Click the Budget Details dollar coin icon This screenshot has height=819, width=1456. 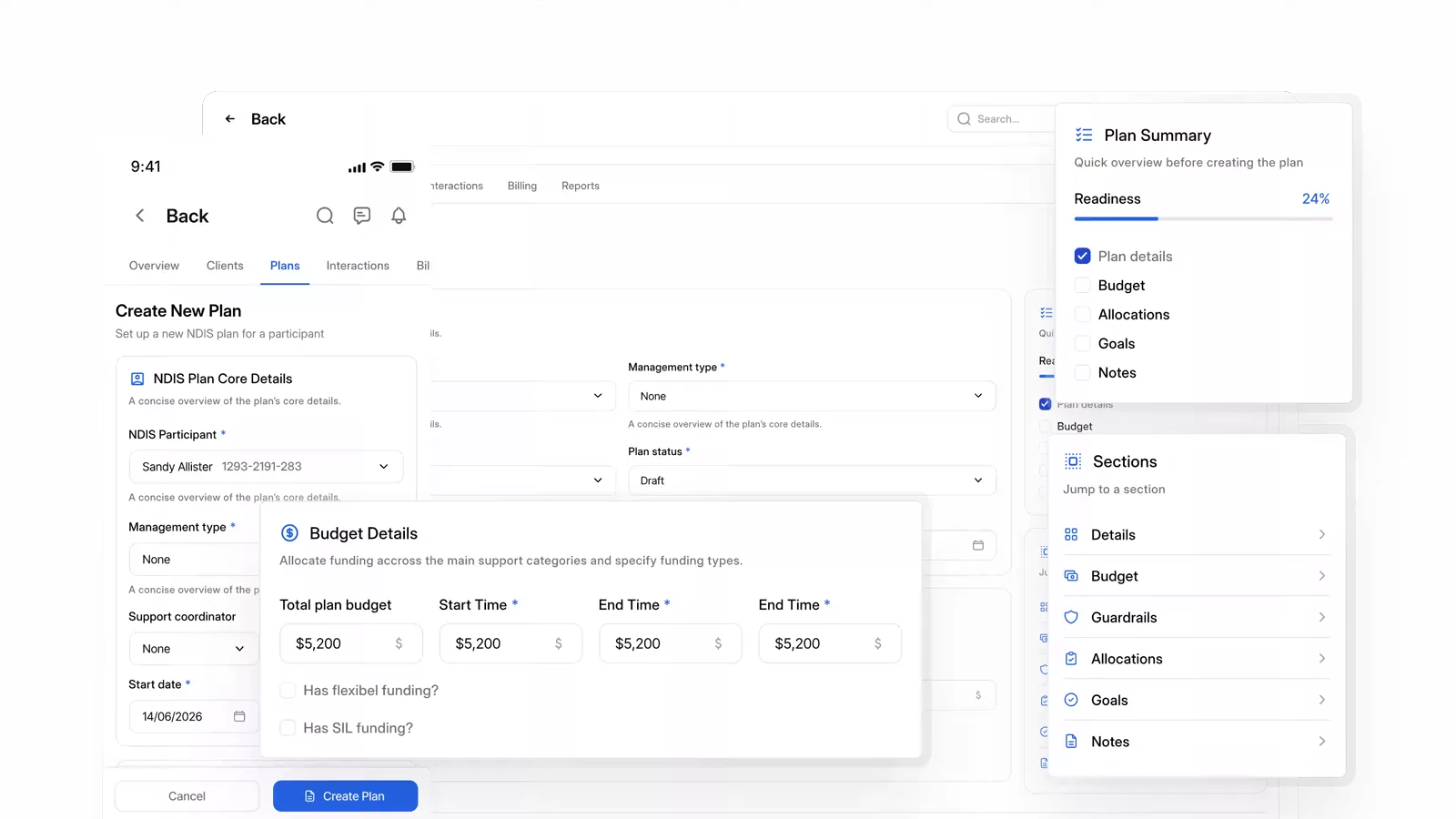(x=289, y=533)
